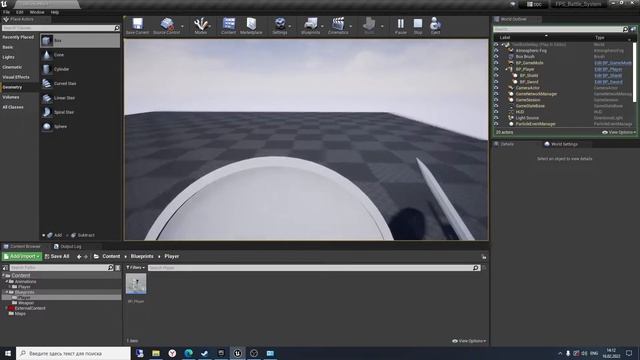The width and height of the screenshot is (640, 360).
Task: Click the lock icon in Content Browser
Action: pyautogui.click(x=484, y=257)
